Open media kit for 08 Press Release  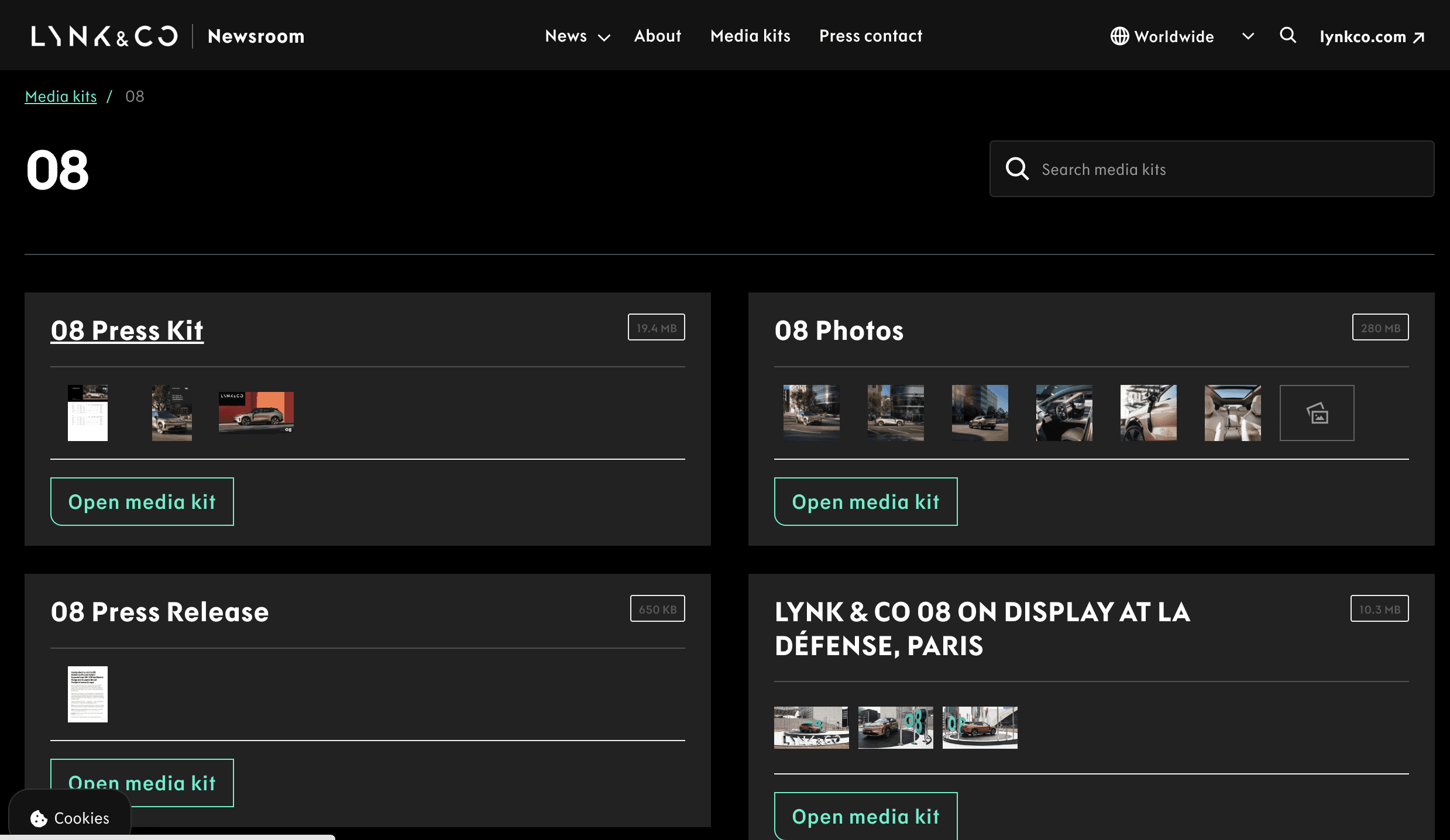tap(142, 783)
